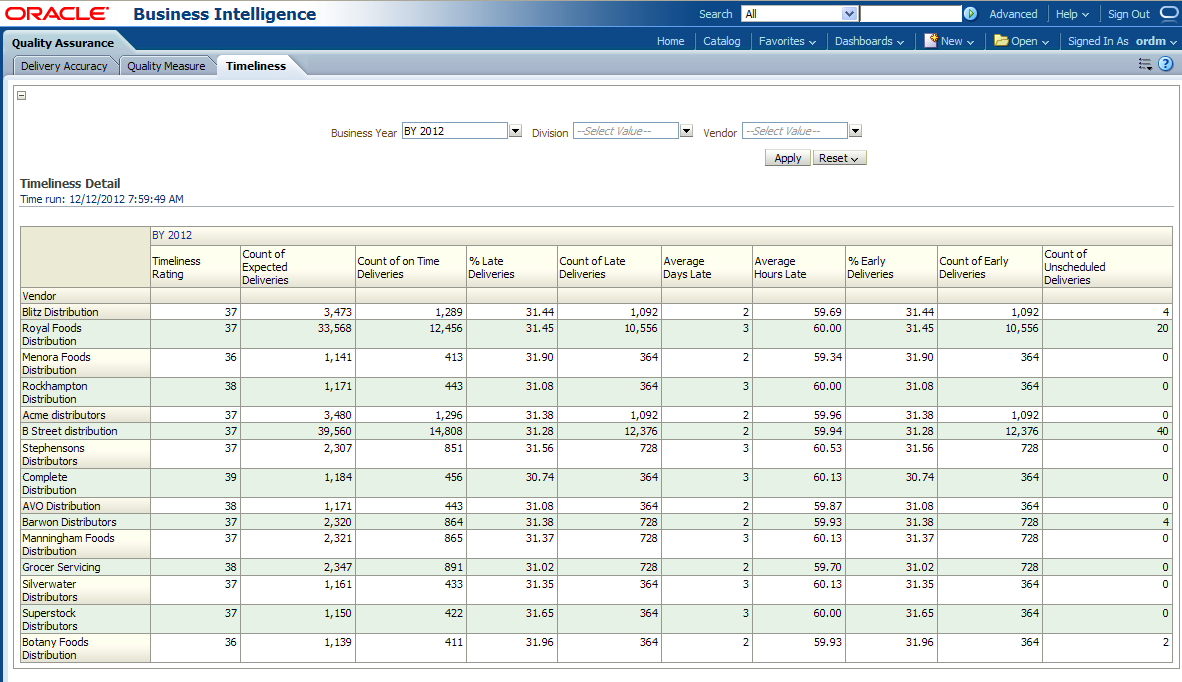Open the Favorites menu

pos(786,41)
